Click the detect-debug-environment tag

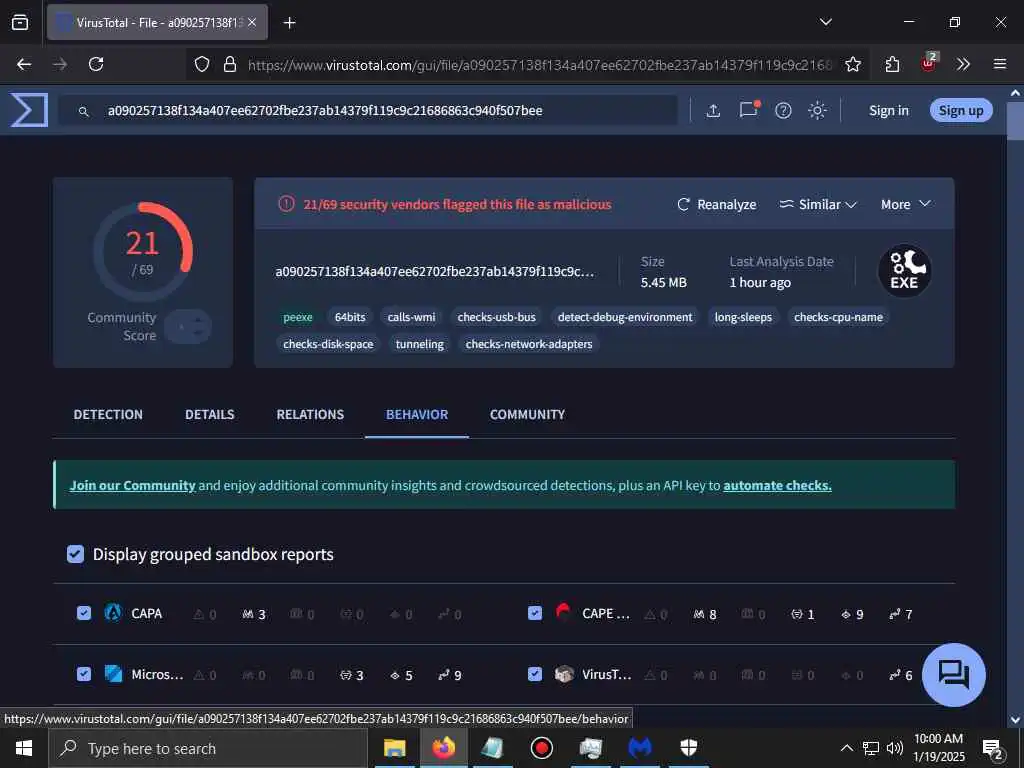click(625, 317)
